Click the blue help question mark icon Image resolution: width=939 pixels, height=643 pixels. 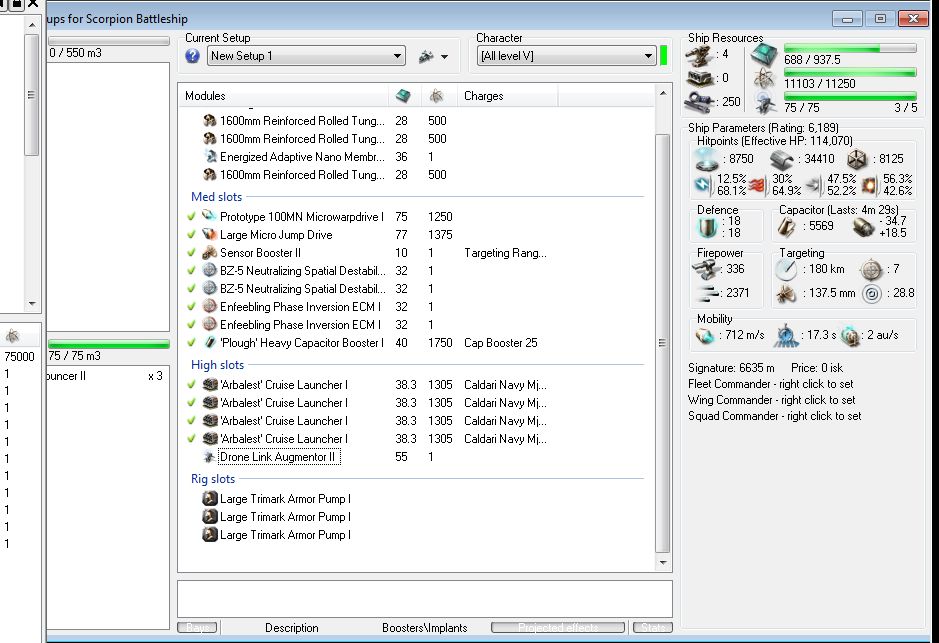192,56
